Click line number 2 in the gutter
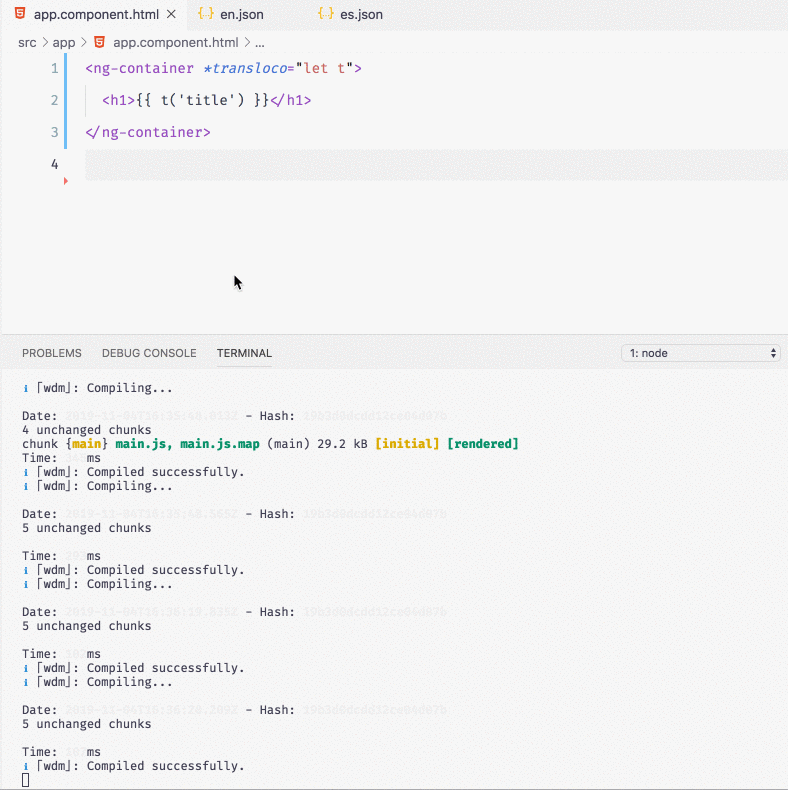Screen dimensions: 788x790 [54, 100]
